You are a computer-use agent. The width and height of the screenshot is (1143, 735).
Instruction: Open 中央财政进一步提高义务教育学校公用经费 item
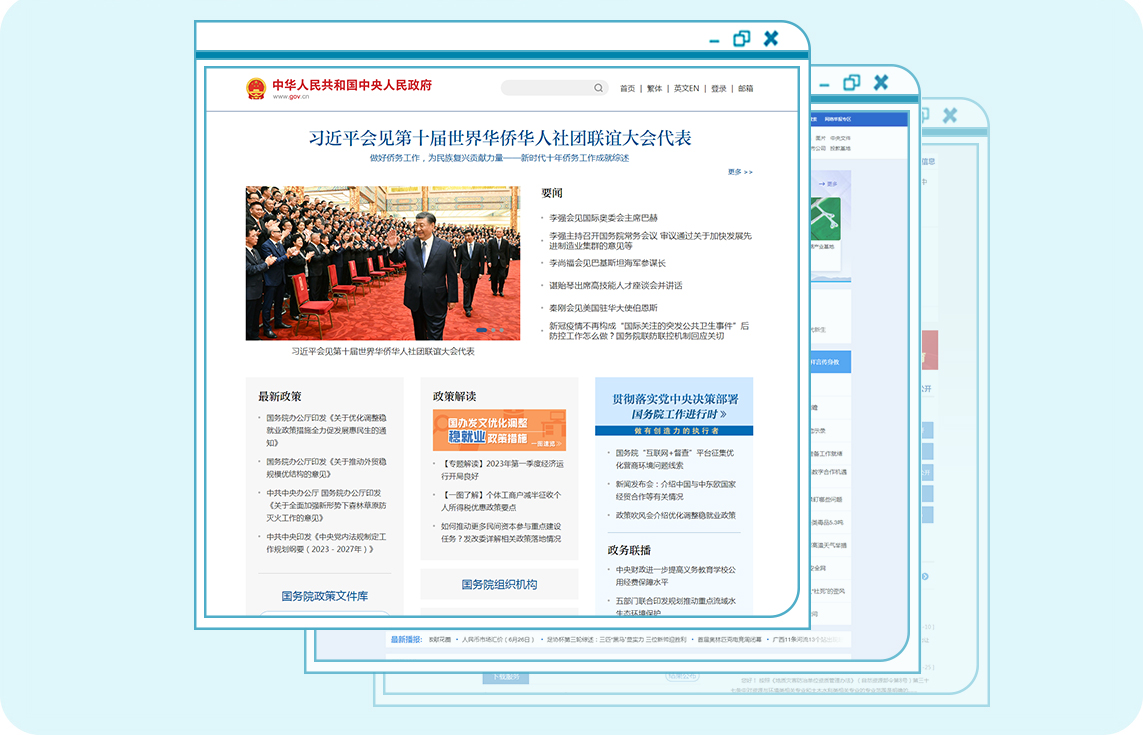[x=676, y=576]
